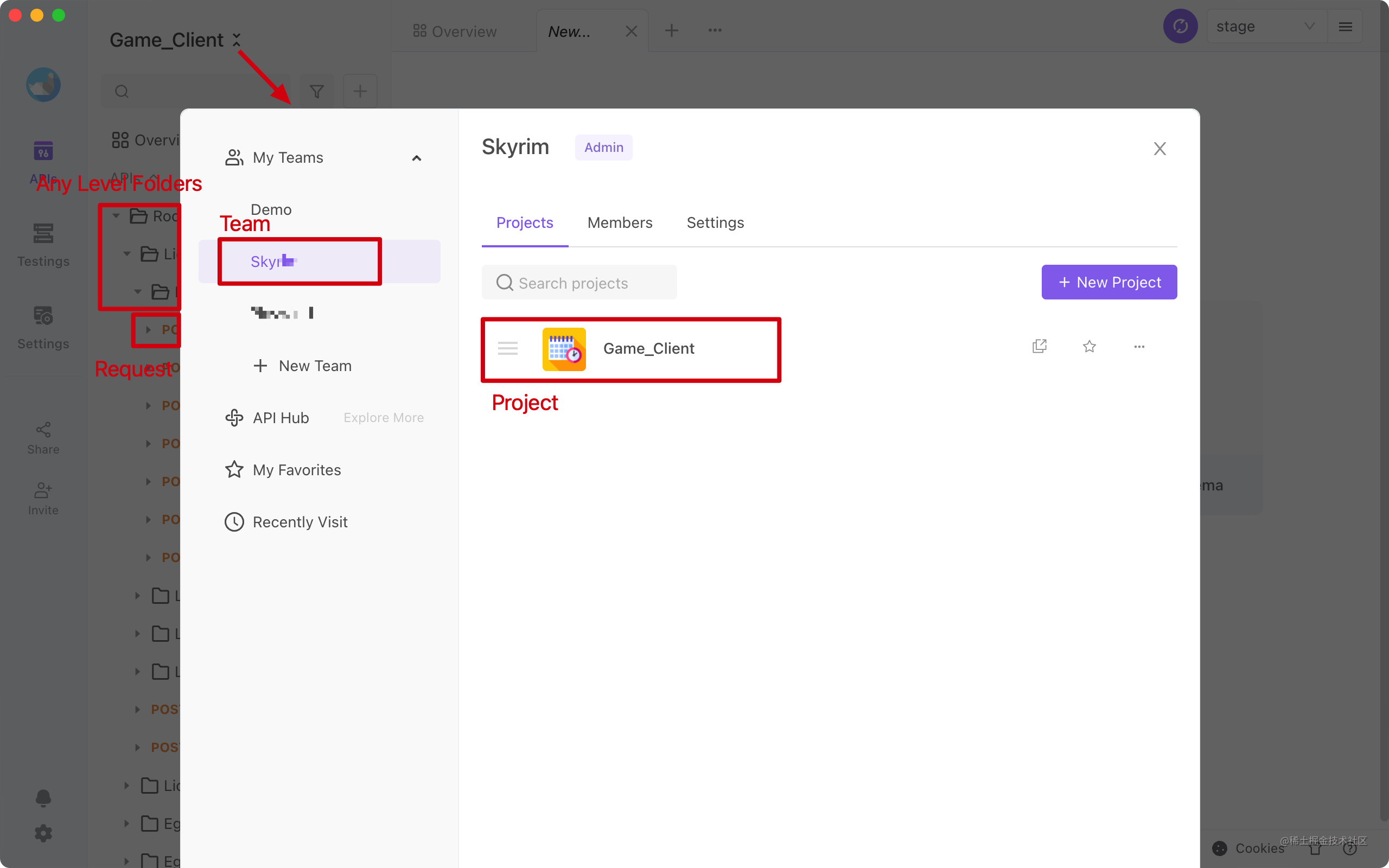Open more options for Game_Client project

1139,346
